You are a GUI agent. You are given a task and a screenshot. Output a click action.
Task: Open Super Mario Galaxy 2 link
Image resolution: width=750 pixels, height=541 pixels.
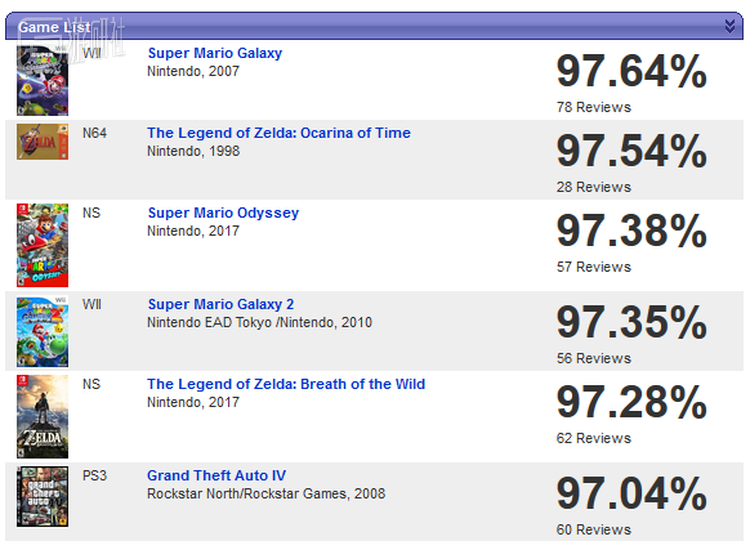220,304
